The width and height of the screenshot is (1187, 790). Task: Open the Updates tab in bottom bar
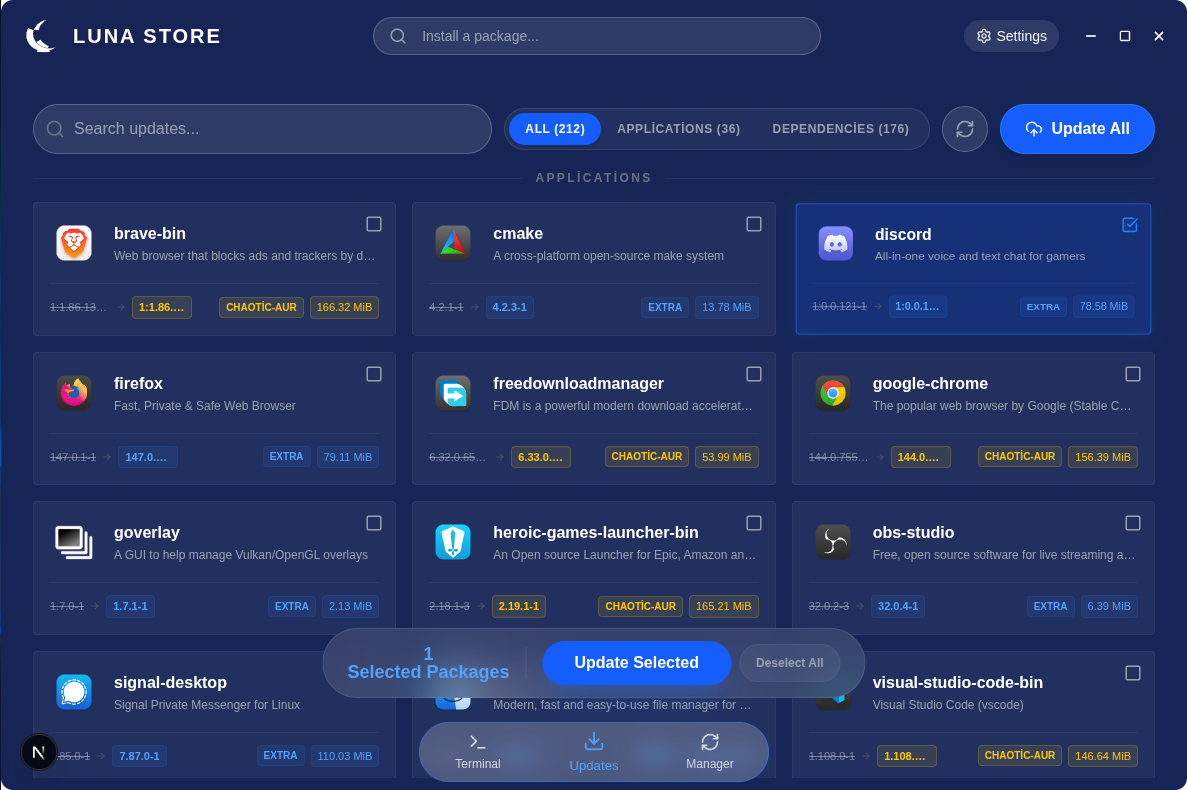tap(594, 752)
